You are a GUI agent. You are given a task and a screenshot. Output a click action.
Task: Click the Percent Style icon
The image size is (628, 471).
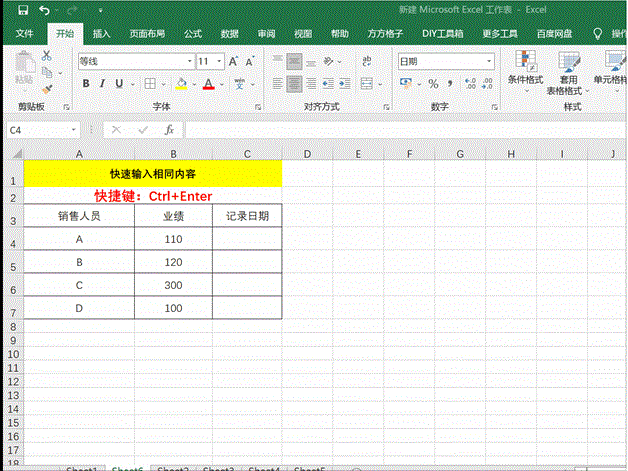tap(433, 84)
